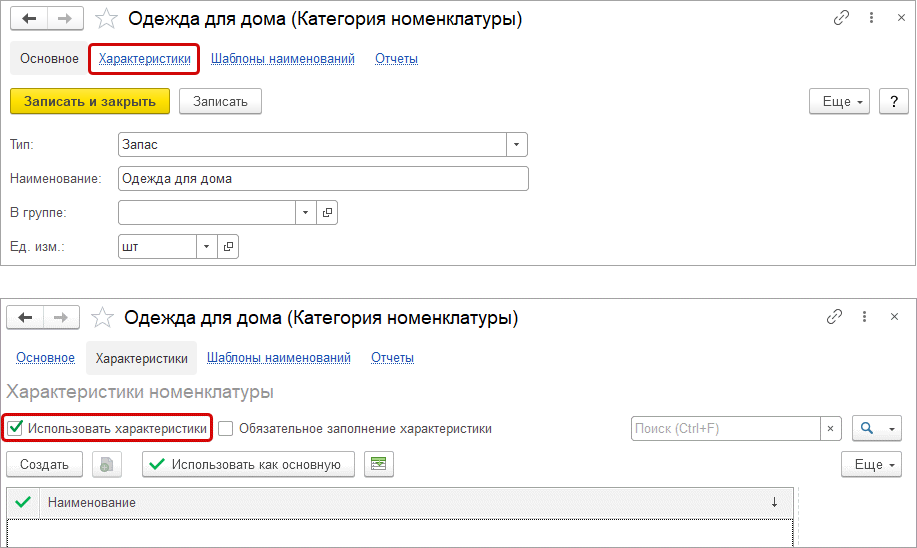Open Отчеты link in lower window

point(392,357)
